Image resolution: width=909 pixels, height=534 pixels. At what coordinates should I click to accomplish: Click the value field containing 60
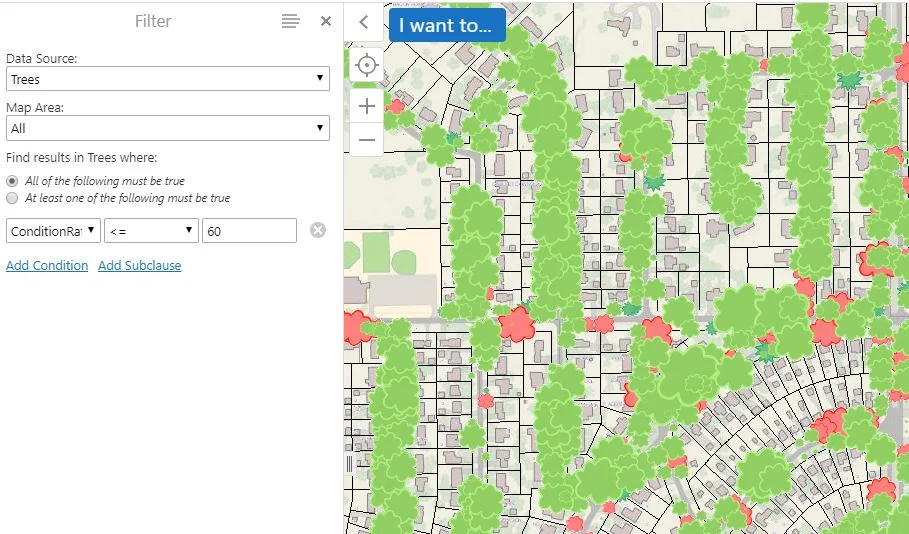click(x=249, y=231)
